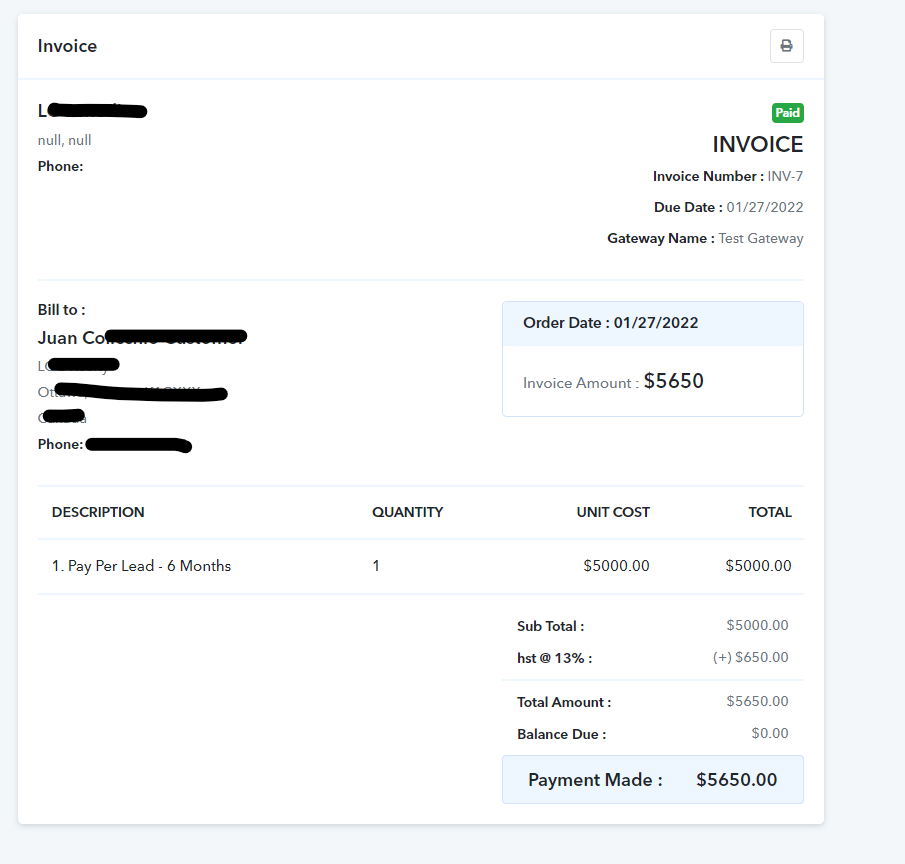Select the Pay Per Lead - 6 Months item

point(141,566)
